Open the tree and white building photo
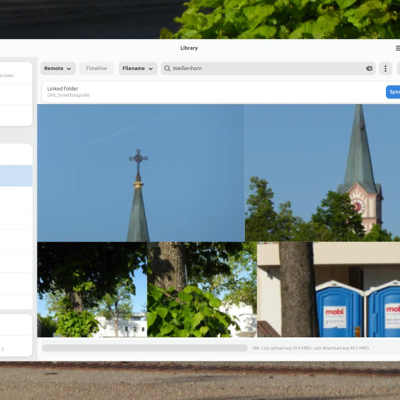The width and height of the screenshot is (400, 400). click(92, 289)
